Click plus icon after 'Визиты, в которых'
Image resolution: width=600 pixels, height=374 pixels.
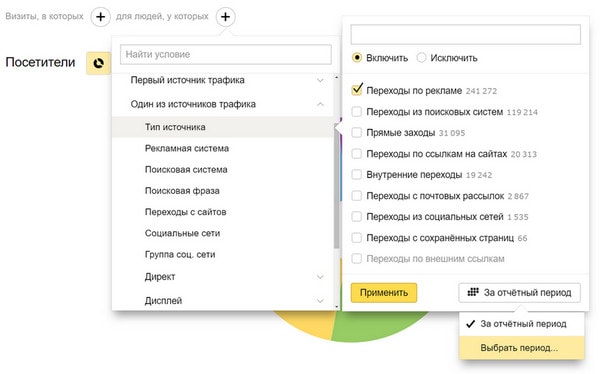tap(100, 17)
